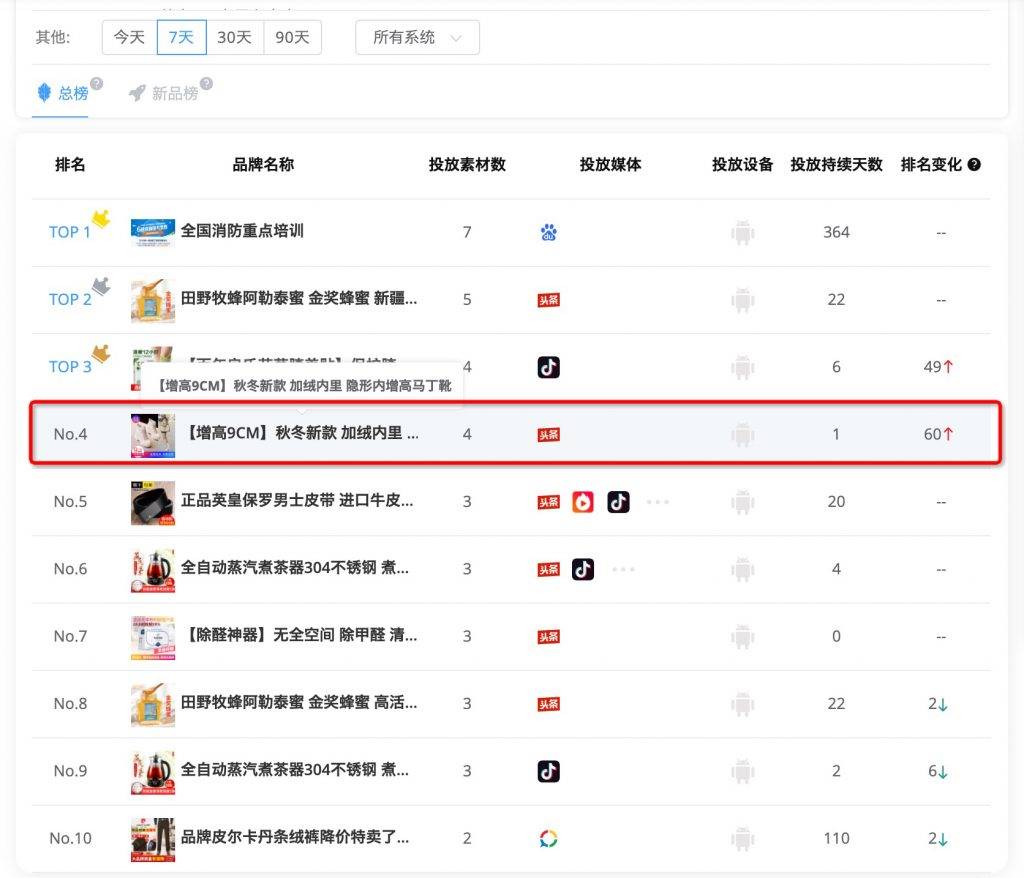Select the 30天 time range option
Image resolution: width=1024 pixels, height=878 pixels.
(234, 37)
